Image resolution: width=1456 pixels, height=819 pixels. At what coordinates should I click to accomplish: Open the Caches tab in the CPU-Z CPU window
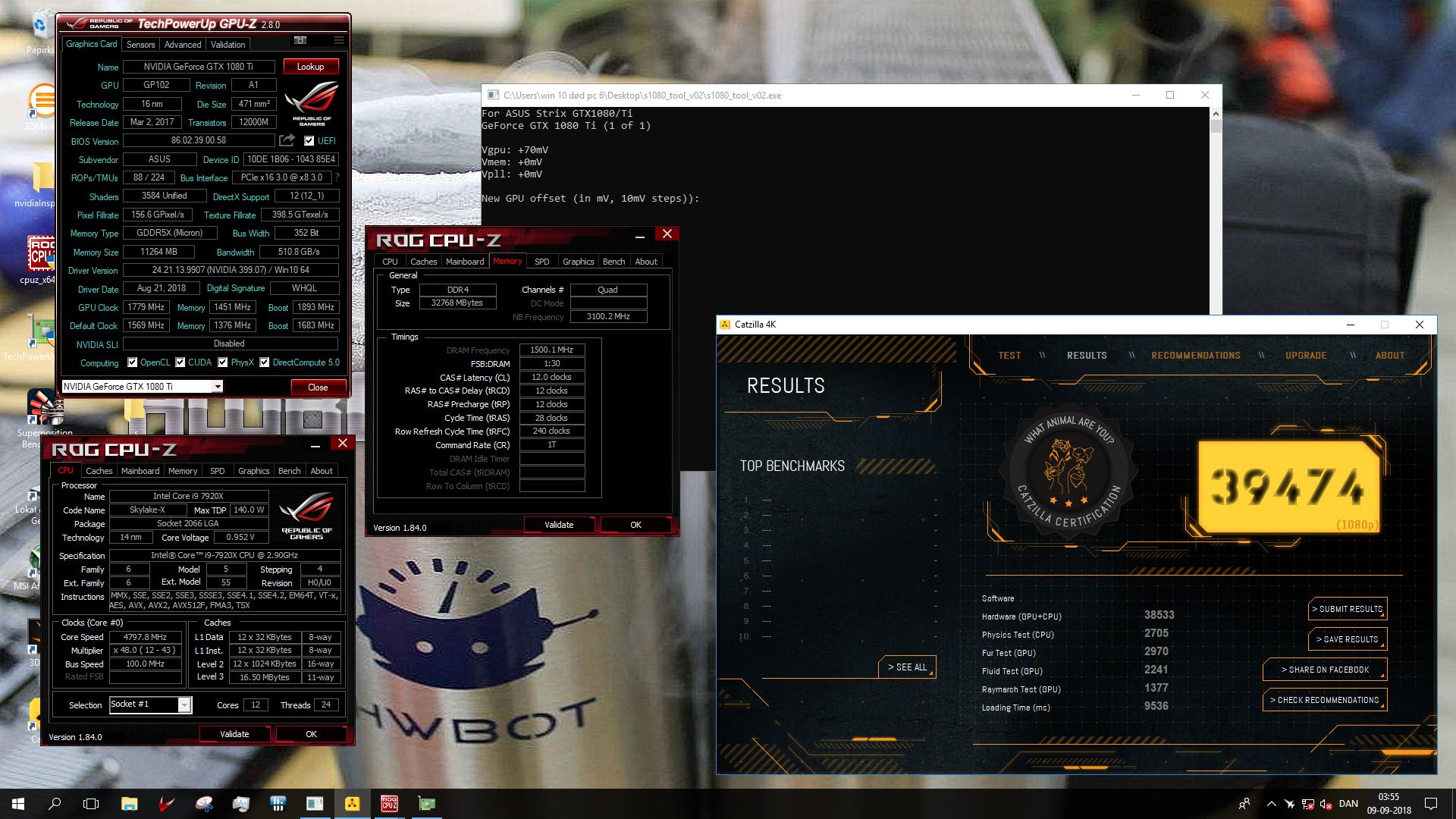99,471
